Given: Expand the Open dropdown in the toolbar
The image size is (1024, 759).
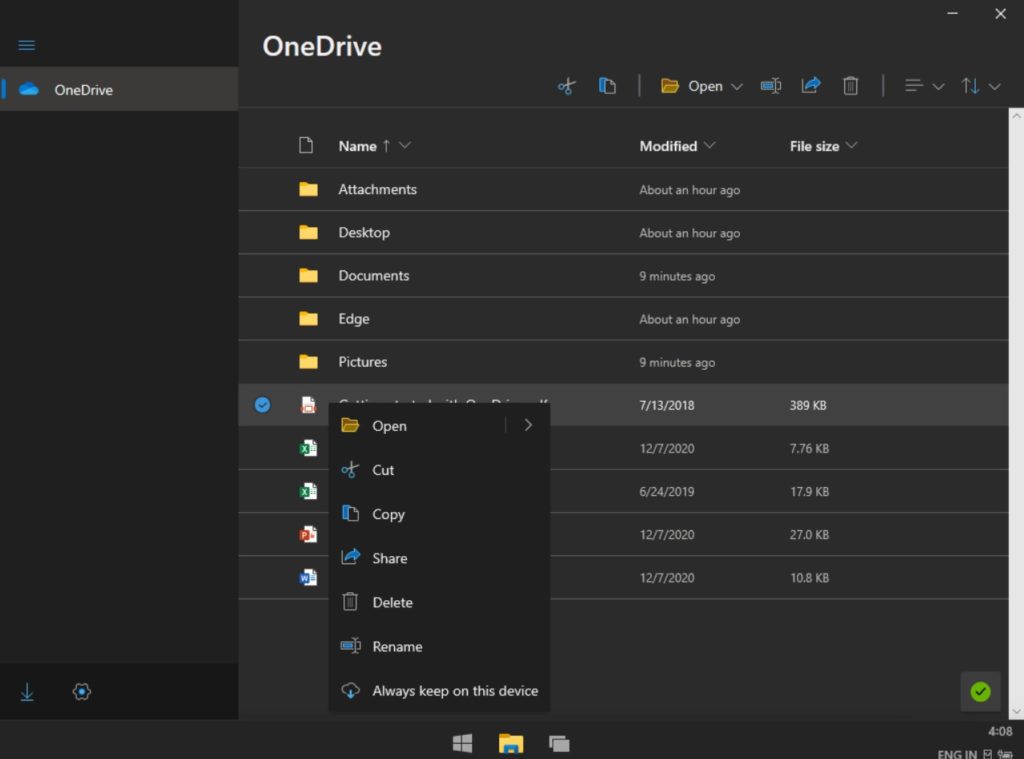Looking at the screenshot, I should (x=738, y=86).
